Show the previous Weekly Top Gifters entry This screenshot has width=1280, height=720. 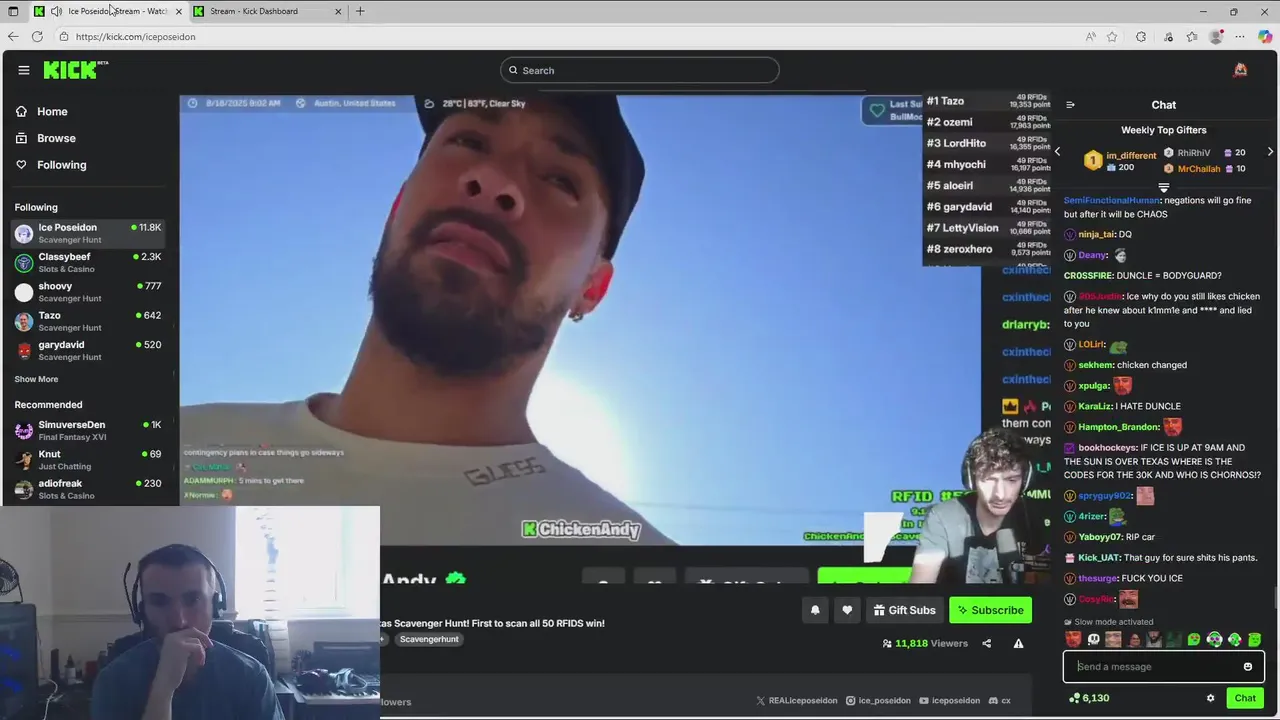point(1058,152)
